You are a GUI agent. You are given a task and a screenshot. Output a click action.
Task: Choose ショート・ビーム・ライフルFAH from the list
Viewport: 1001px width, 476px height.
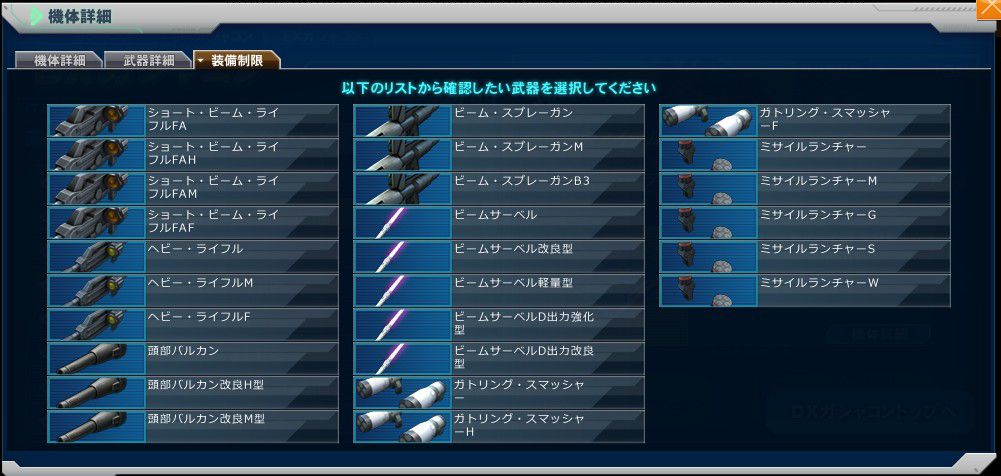pos(193,154)
